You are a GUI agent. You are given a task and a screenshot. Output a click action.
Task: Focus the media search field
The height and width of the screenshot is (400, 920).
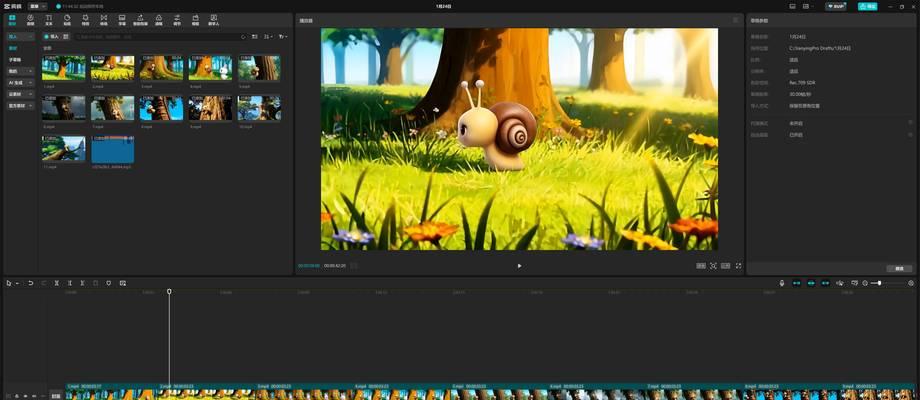pyautogui.click(x=155, y=36)
